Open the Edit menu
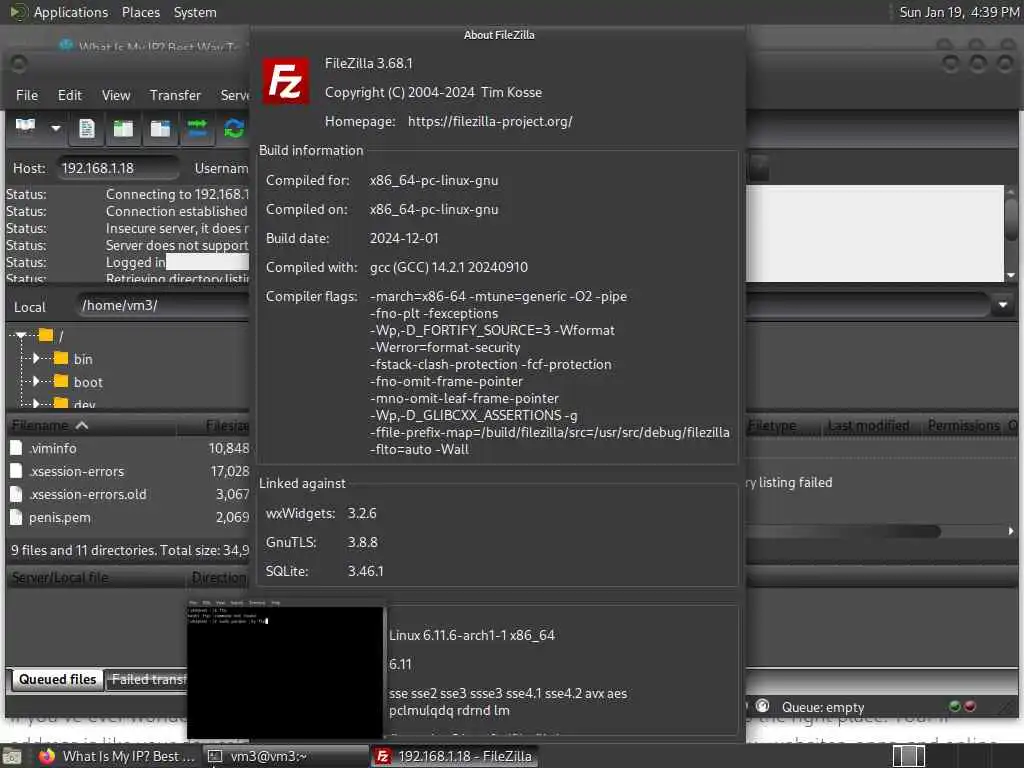Screen dimensions: 1024x768 click(69, 95)
